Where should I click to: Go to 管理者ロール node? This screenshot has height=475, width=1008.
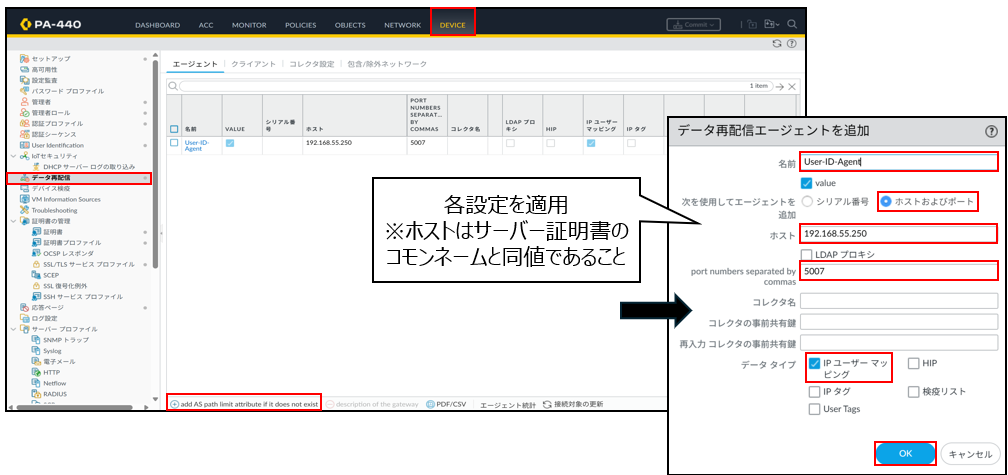coord(50,112)
